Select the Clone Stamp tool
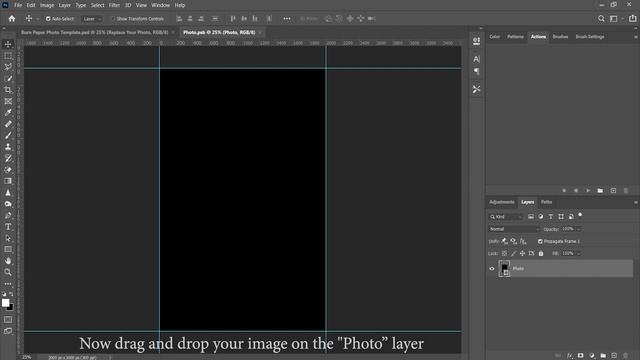 coord(8,147)
